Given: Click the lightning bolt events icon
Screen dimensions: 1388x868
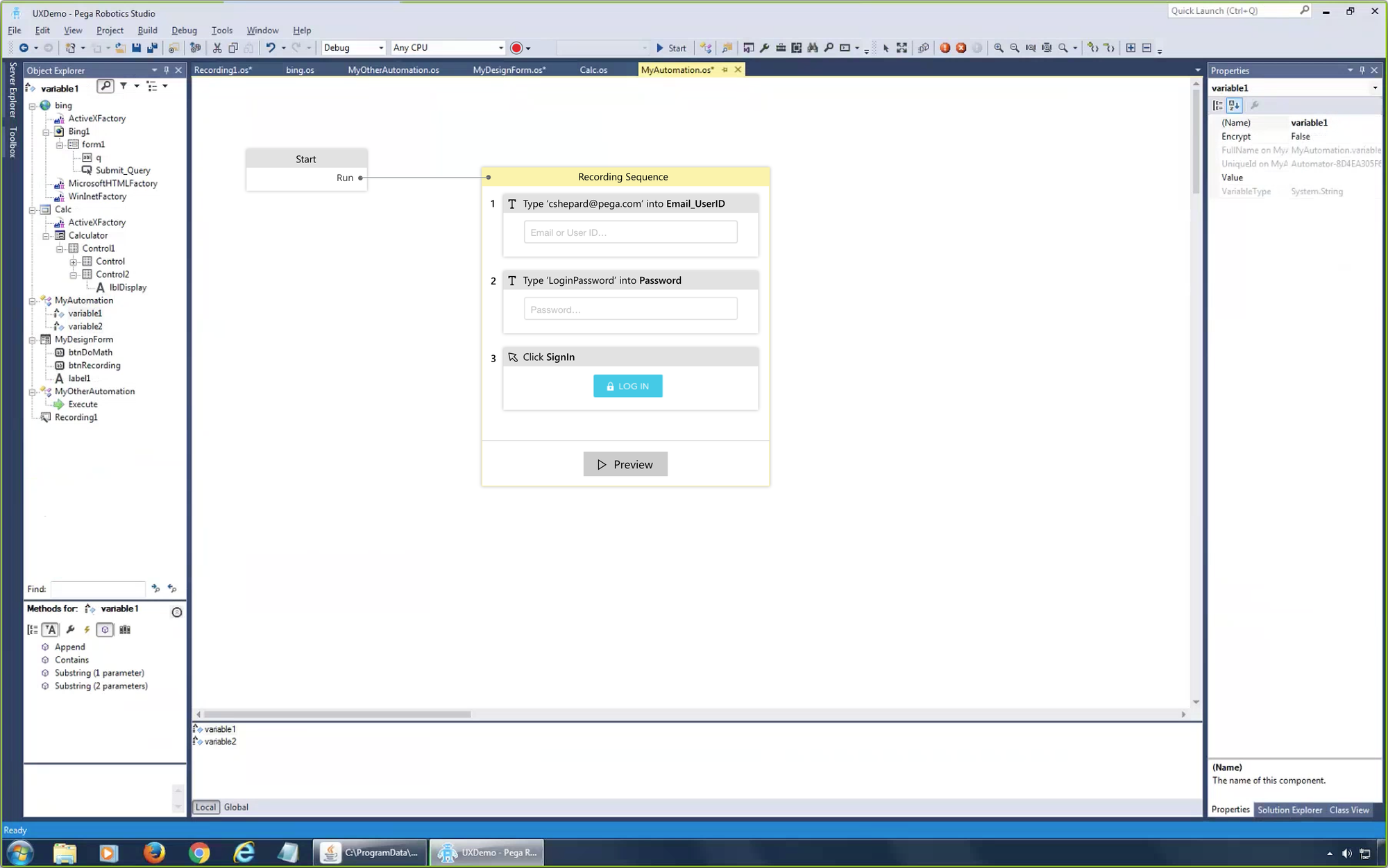Looking at the screenshot, I should coord(87,630).
